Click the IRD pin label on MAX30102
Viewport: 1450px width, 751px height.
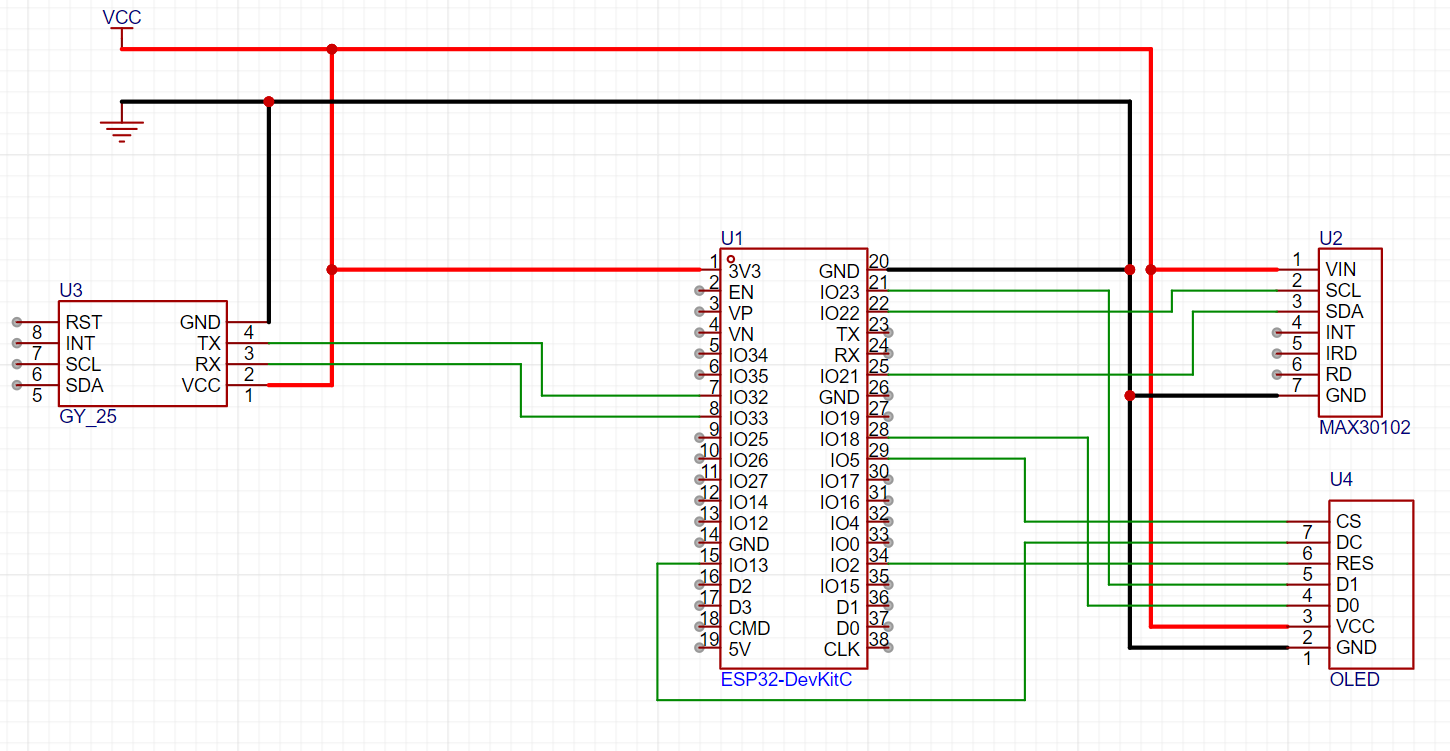[1342, 353]
